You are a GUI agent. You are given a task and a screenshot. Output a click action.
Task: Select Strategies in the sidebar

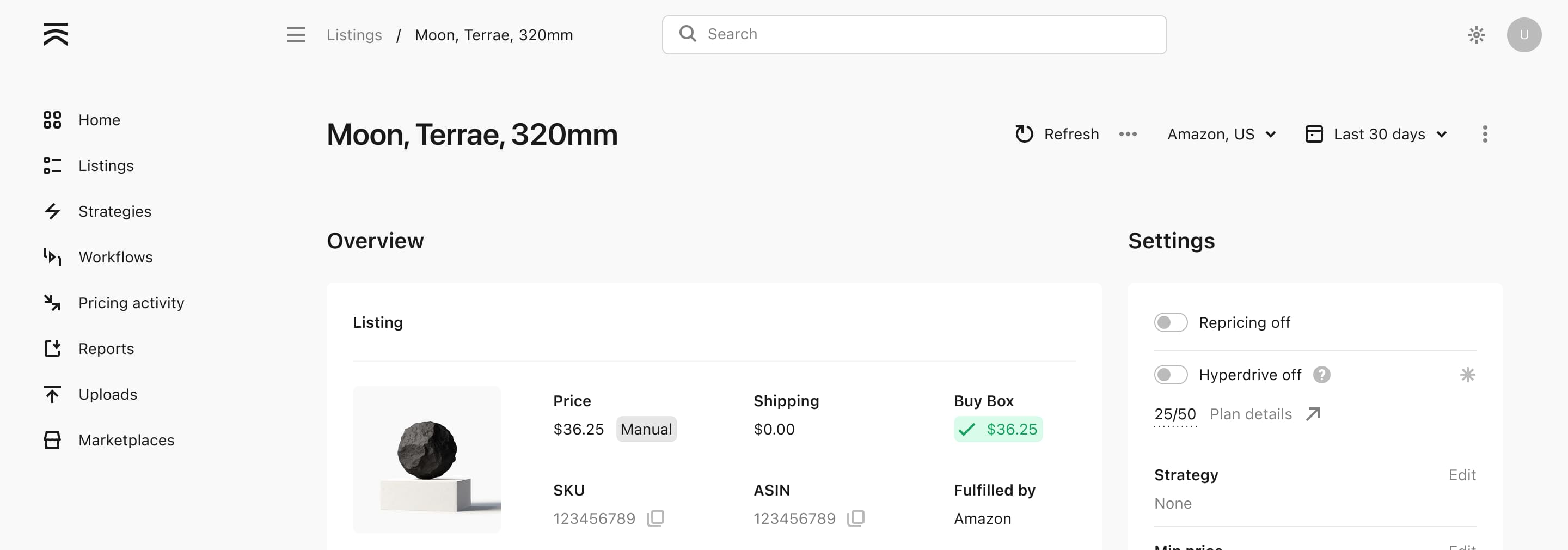point(115,211)
